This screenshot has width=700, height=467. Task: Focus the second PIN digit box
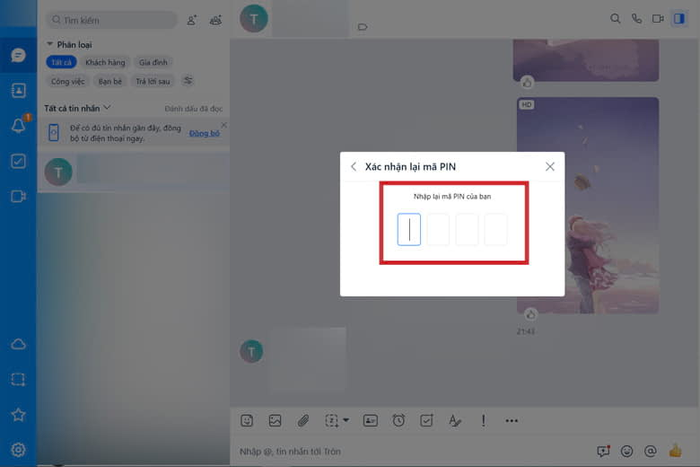438,229
